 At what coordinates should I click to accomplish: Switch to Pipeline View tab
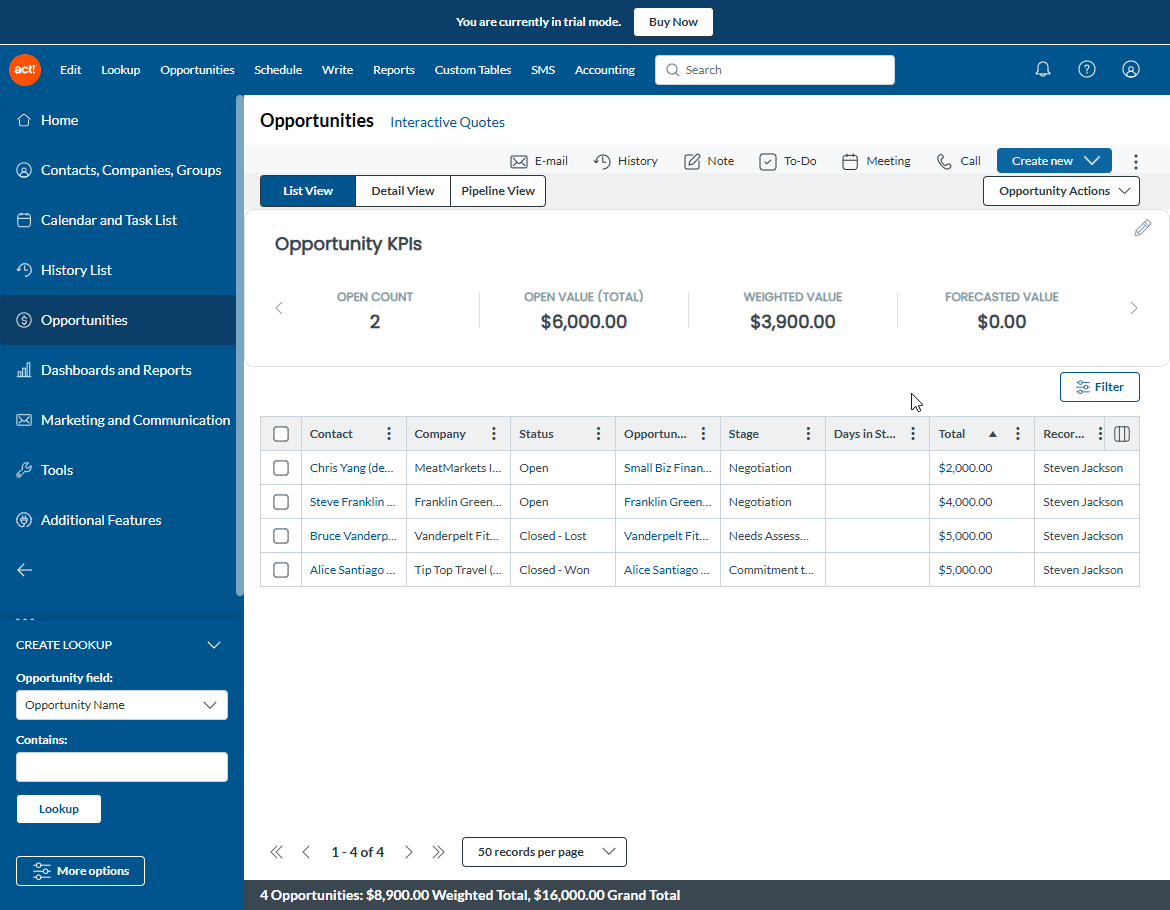tap(498, 191)
